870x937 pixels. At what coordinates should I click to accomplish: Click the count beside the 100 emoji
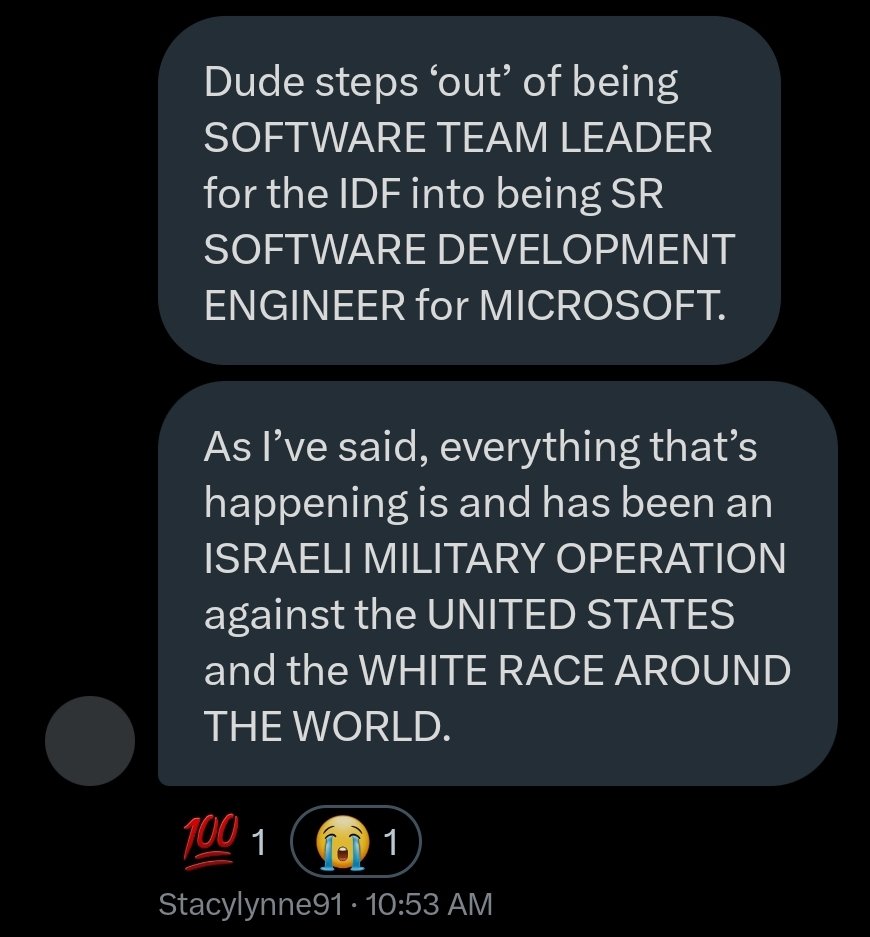tap(257, 845)
